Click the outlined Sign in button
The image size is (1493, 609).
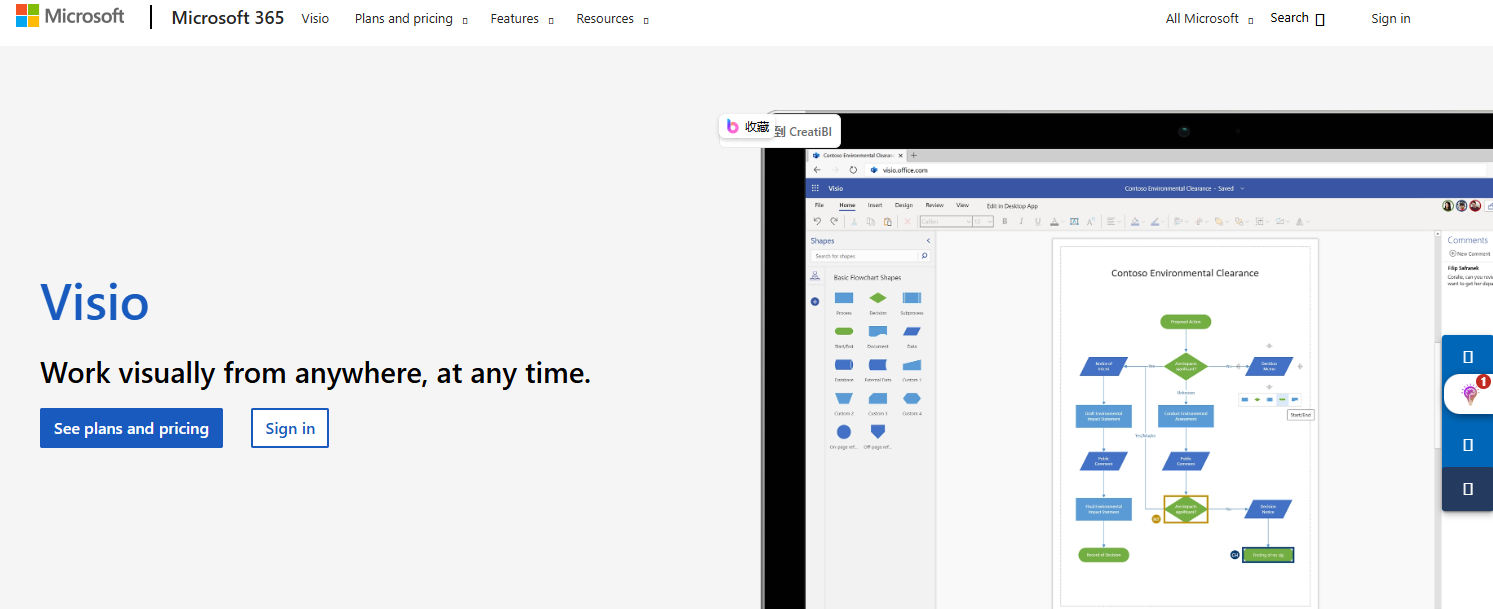(x=290, y=428)
